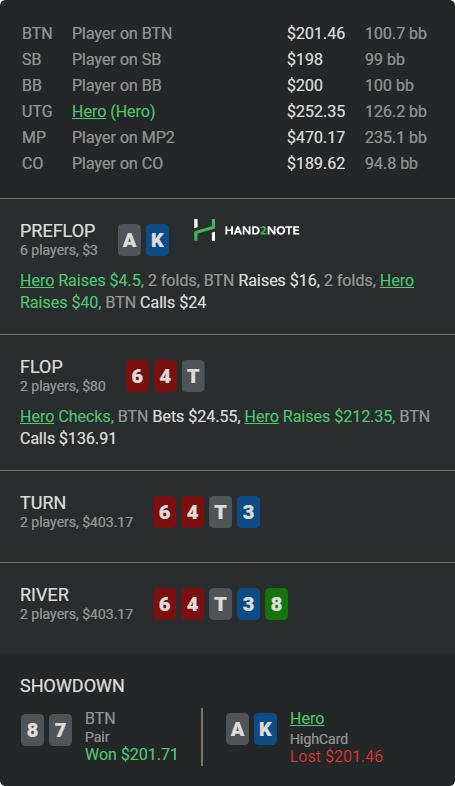
Task: Click the Player on MP2 row
Action: (228, 137)
